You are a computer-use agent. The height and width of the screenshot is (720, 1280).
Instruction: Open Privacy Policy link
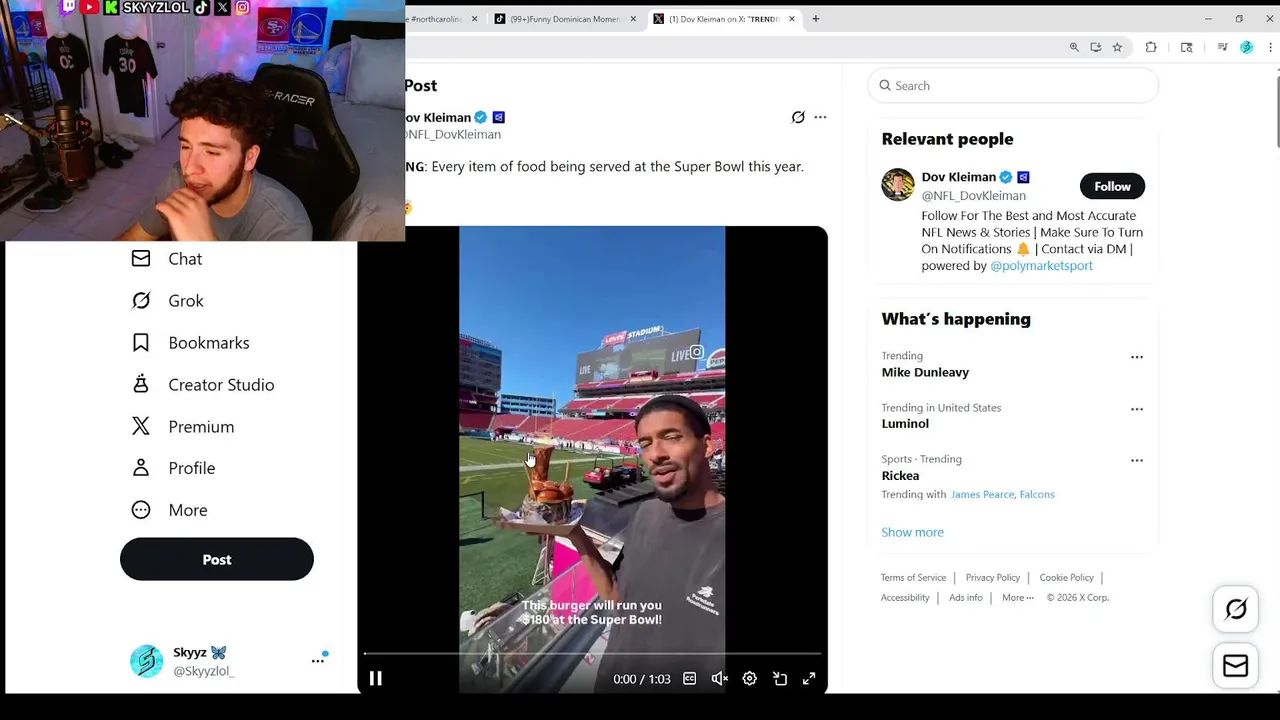(993, 578)
